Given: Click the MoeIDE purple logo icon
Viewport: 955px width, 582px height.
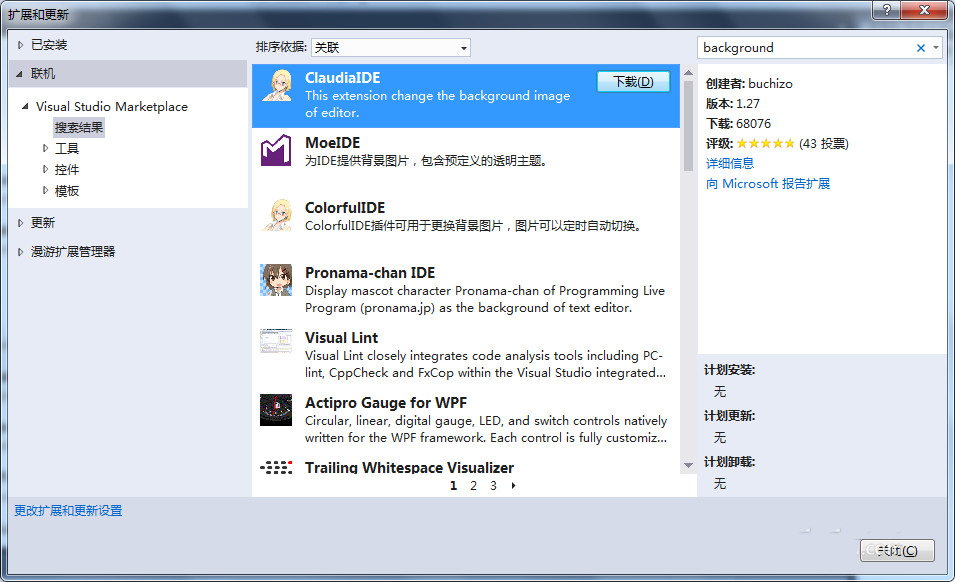Looking at the screenshot, I should [x=276, y=150].
